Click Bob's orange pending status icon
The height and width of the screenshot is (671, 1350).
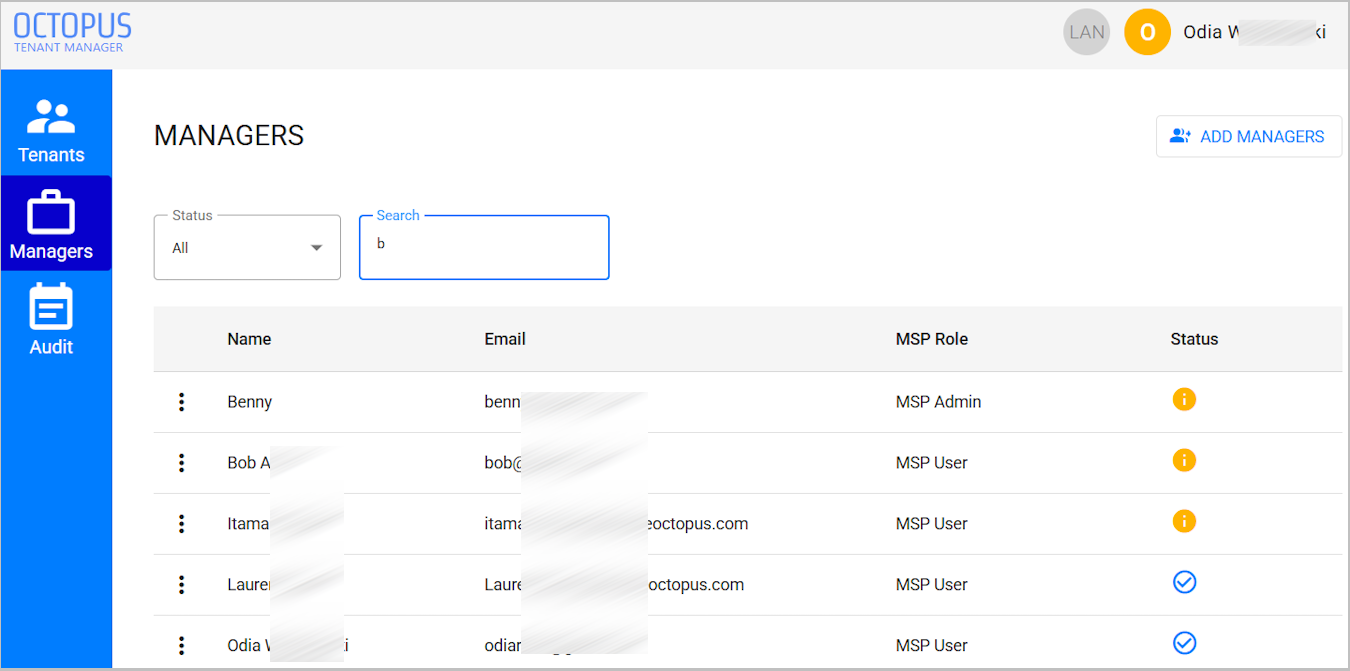click(1184, 461)
